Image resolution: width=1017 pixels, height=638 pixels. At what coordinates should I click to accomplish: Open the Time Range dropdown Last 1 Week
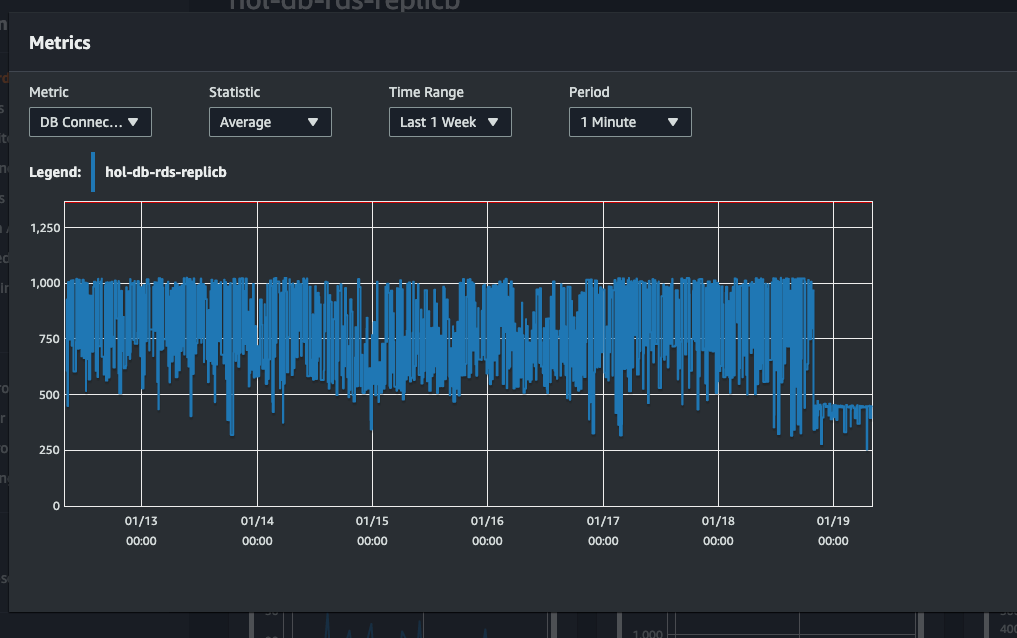click(x=450, y=122)
